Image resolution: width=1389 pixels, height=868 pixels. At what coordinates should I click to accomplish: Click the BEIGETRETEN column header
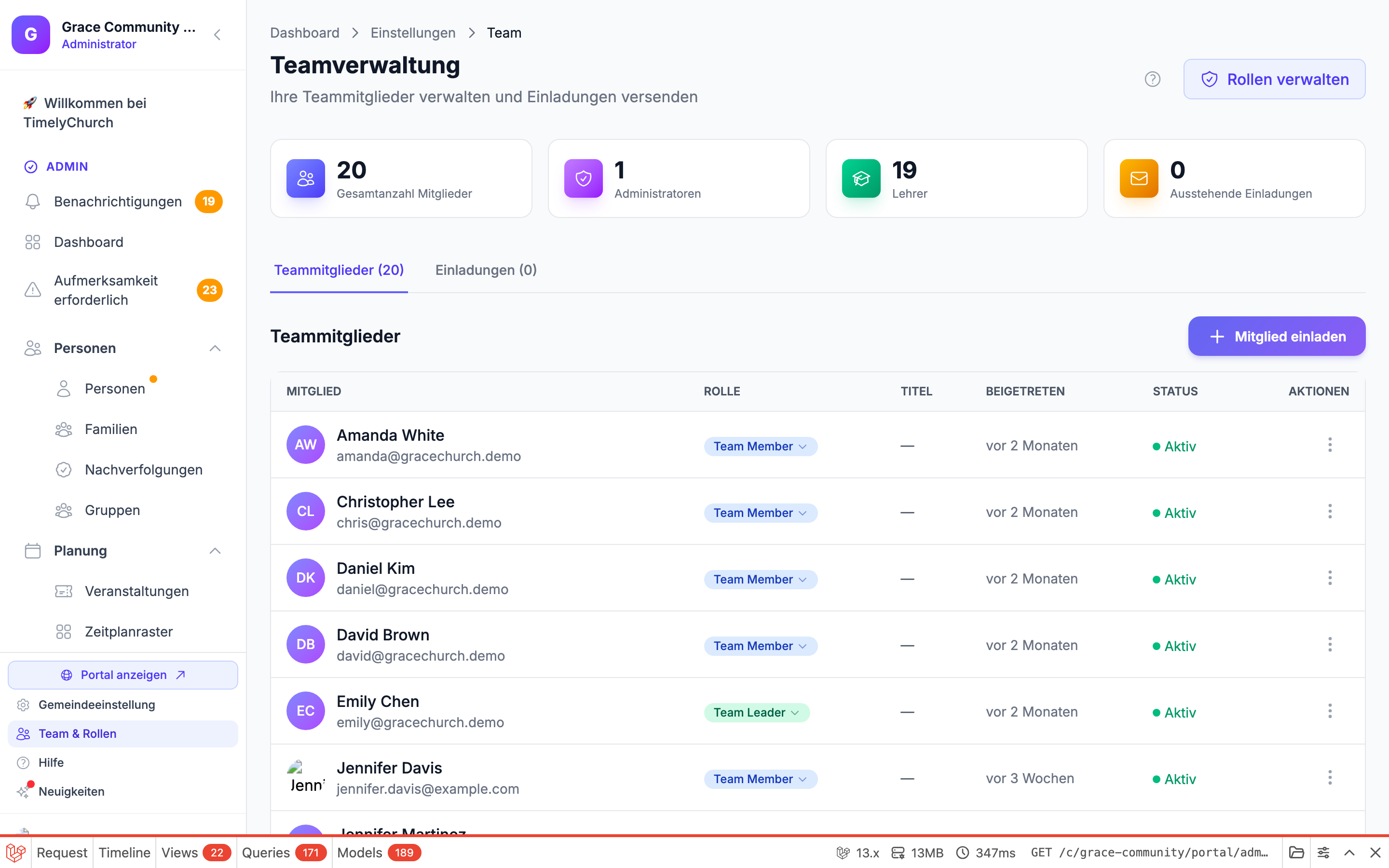click(1025, 392)
